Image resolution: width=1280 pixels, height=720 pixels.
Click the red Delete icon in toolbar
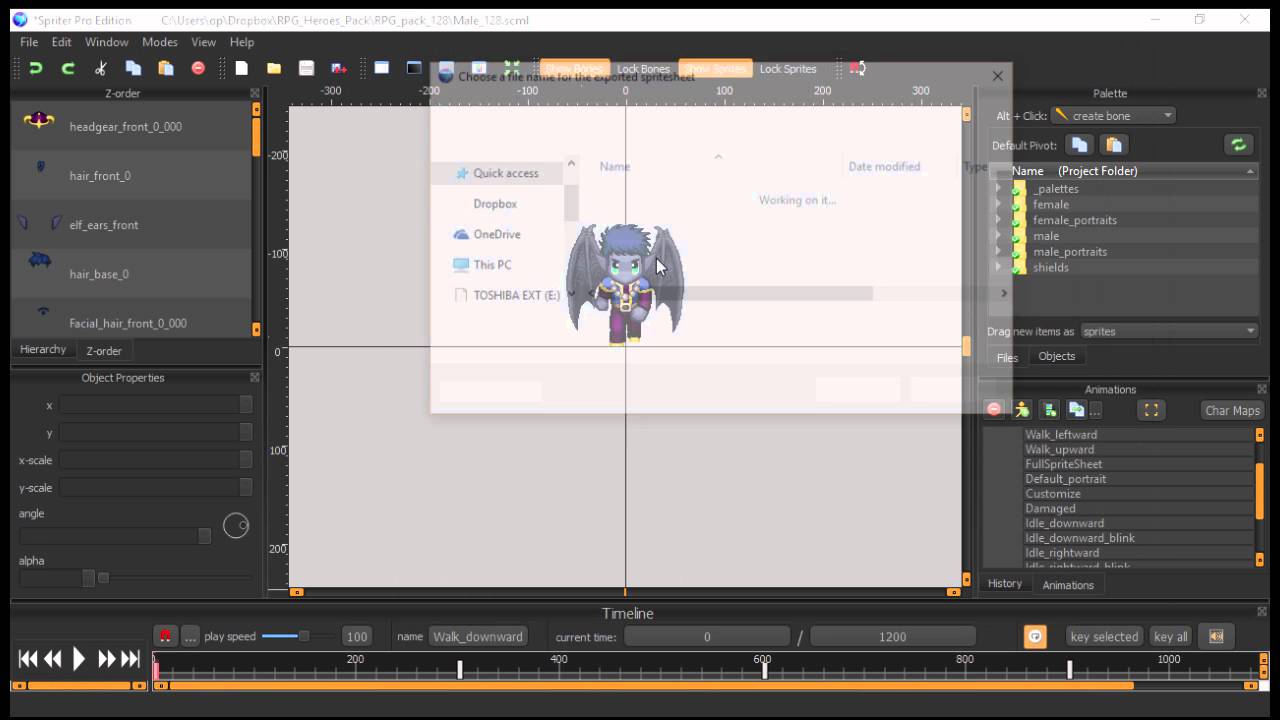pos(198,68)
